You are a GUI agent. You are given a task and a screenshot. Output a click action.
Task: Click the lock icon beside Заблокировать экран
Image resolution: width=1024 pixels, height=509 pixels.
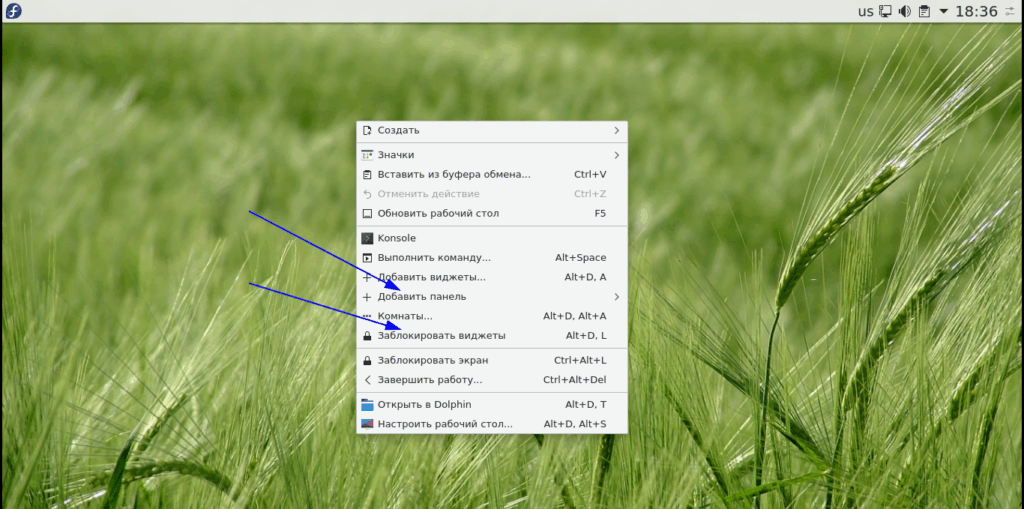coord(367,360)
